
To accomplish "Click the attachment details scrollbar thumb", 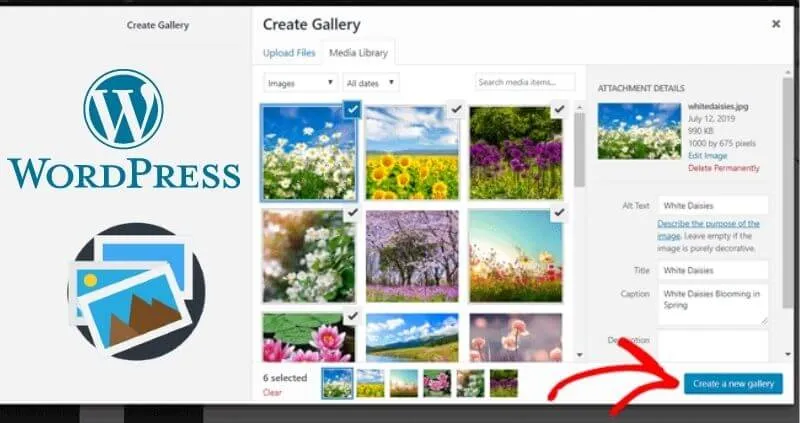I will click(787, 193).
